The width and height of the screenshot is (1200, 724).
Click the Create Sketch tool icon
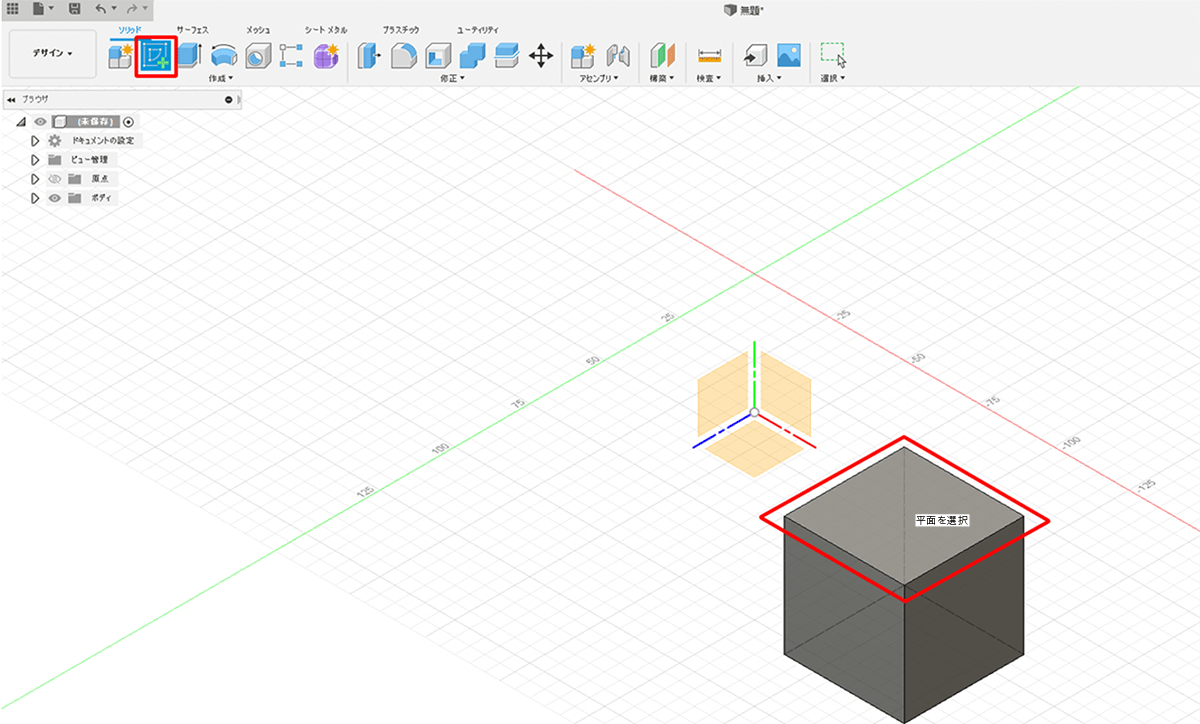pyautogui.click(x=155, y=56)
